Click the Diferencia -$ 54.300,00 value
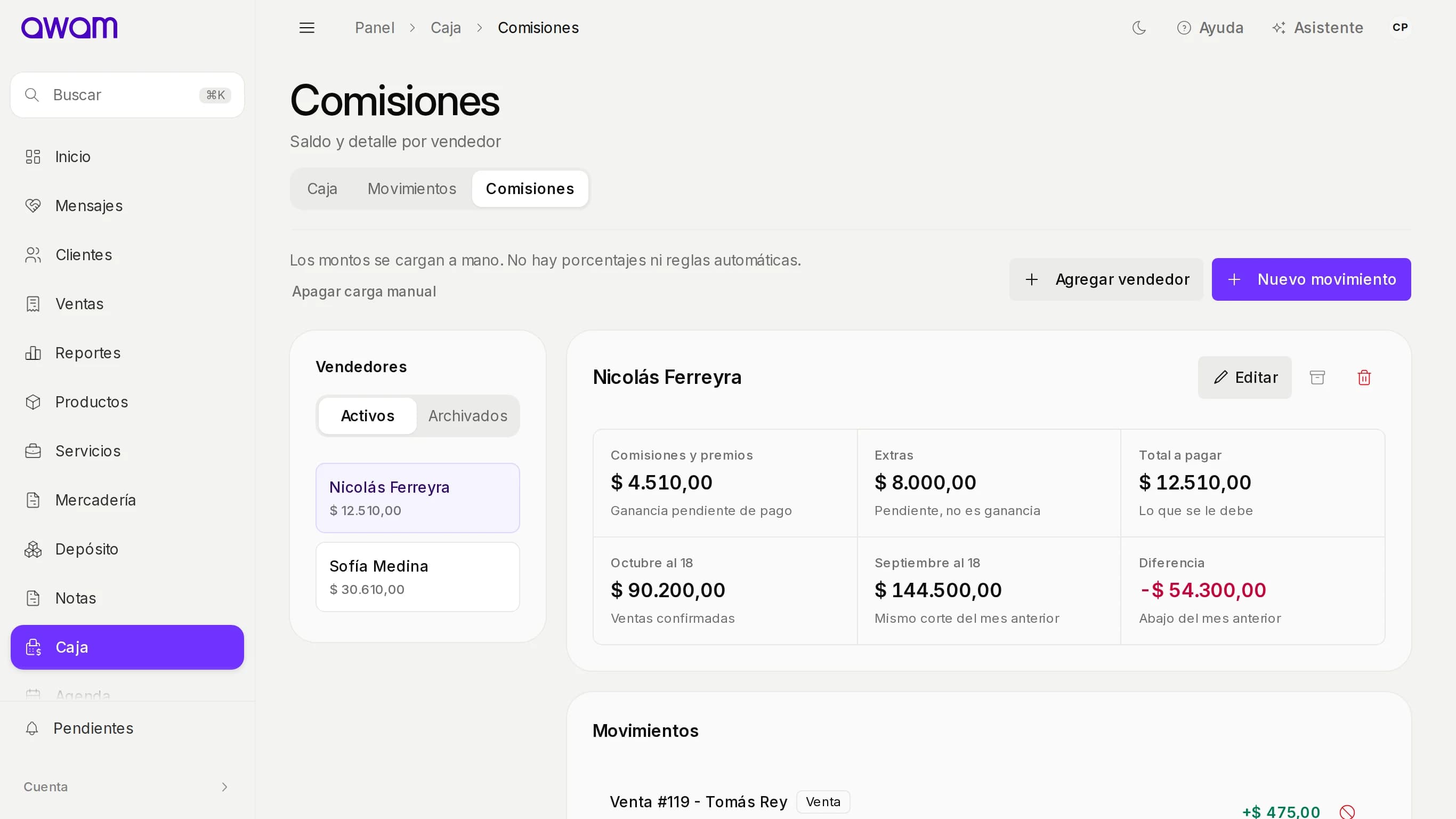This screenshot has width=1456, height=819. [x=1202, y=590]
